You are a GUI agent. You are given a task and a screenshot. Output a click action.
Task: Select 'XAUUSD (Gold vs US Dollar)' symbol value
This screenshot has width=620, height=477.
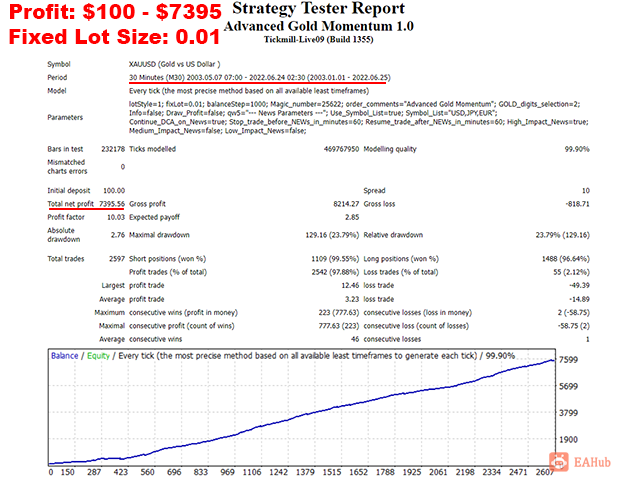click(x=175, y=64)
